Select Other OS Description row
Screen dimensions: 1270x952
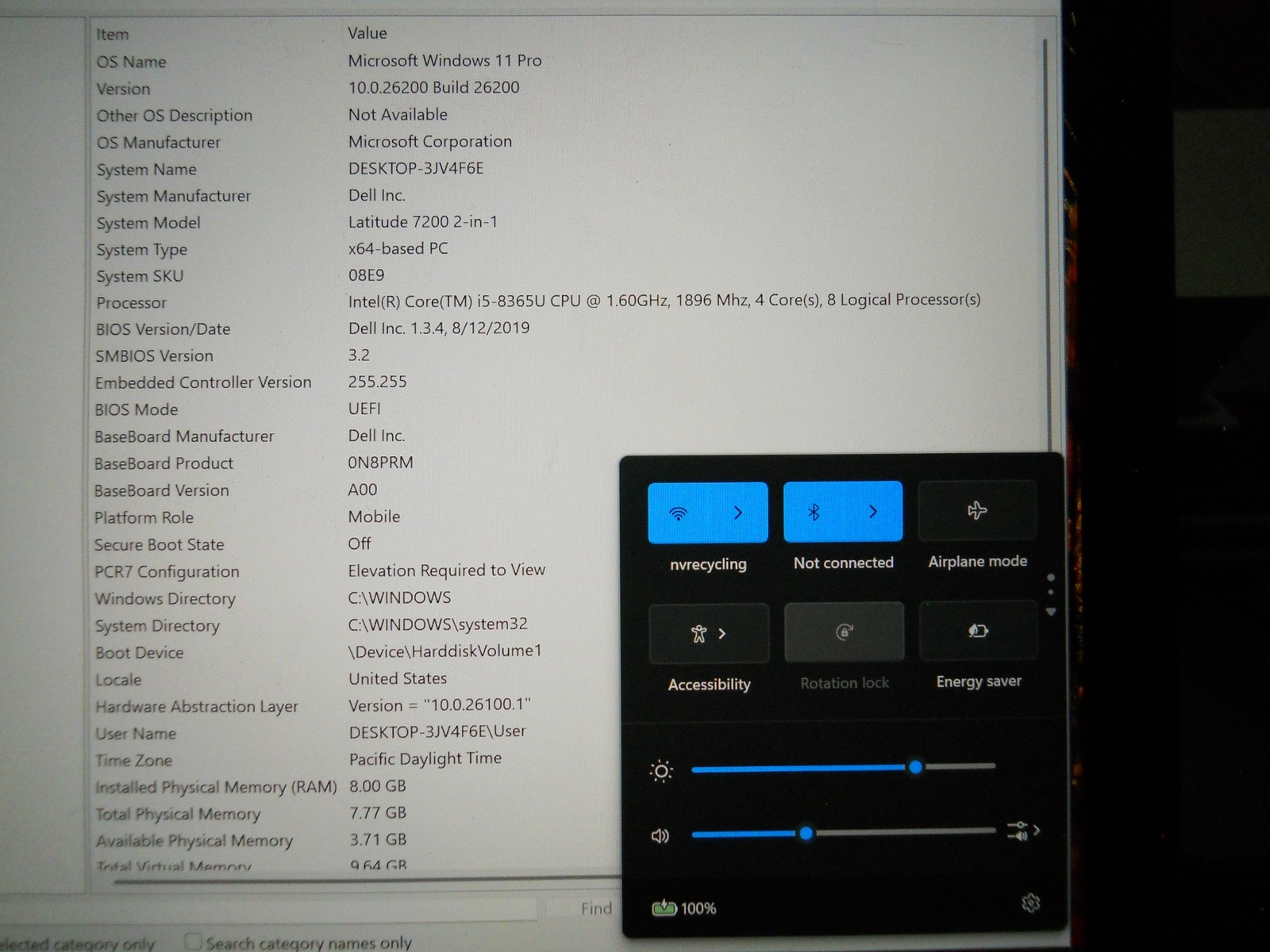175,116
